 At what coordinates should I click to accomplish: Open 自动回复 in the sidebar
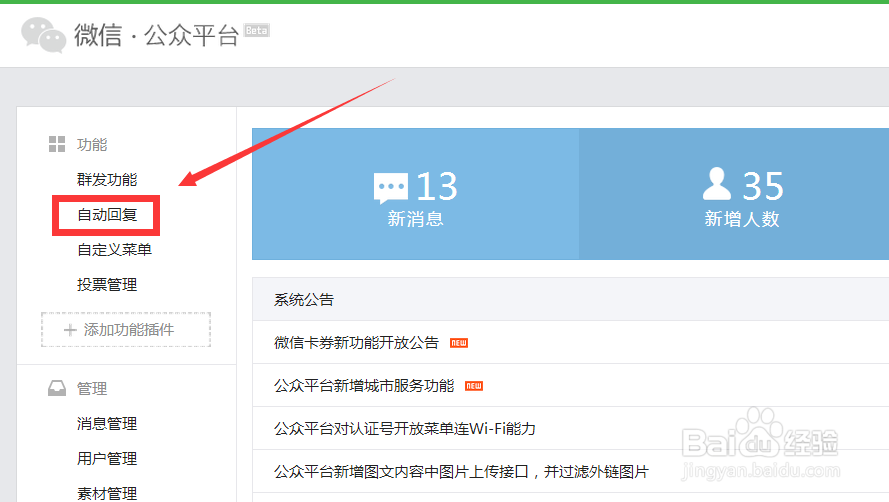[x=107, y=214]
